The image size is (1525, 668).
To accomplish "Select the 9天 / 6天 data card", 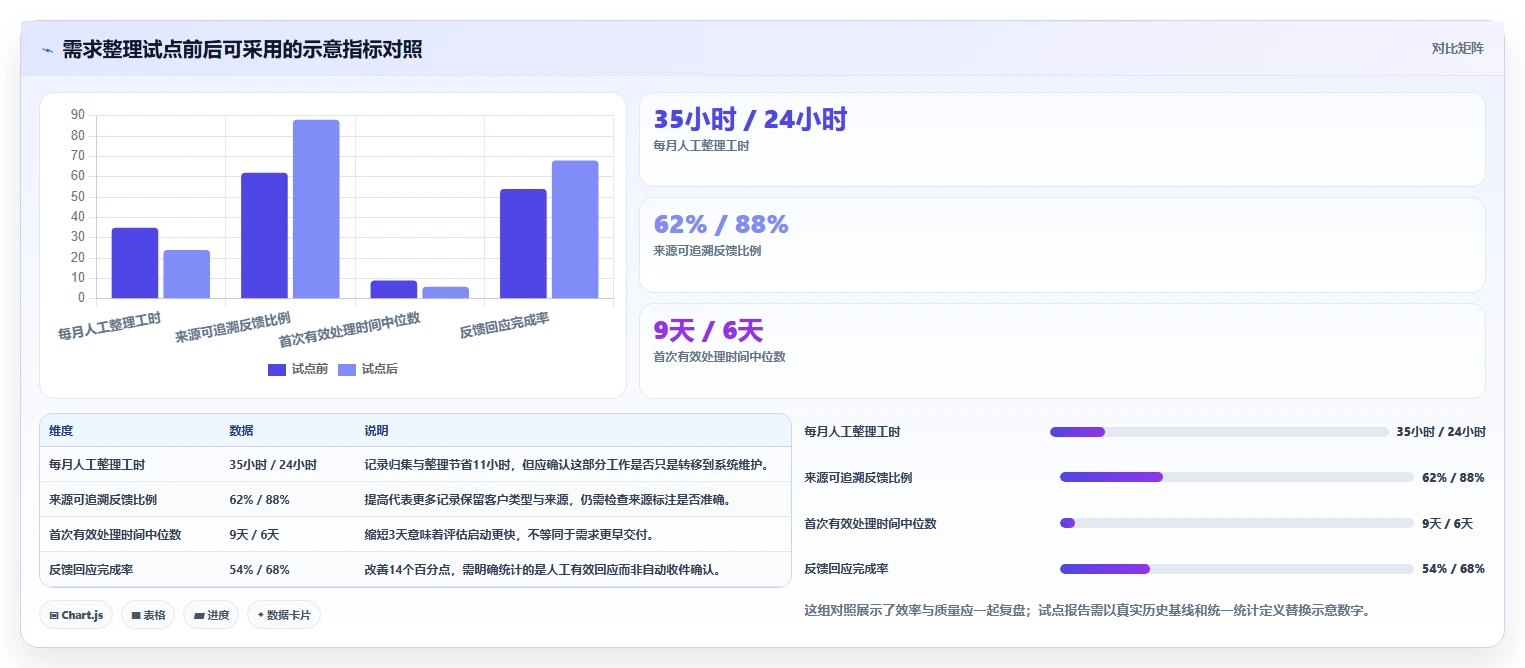I will pos(1062,351).
